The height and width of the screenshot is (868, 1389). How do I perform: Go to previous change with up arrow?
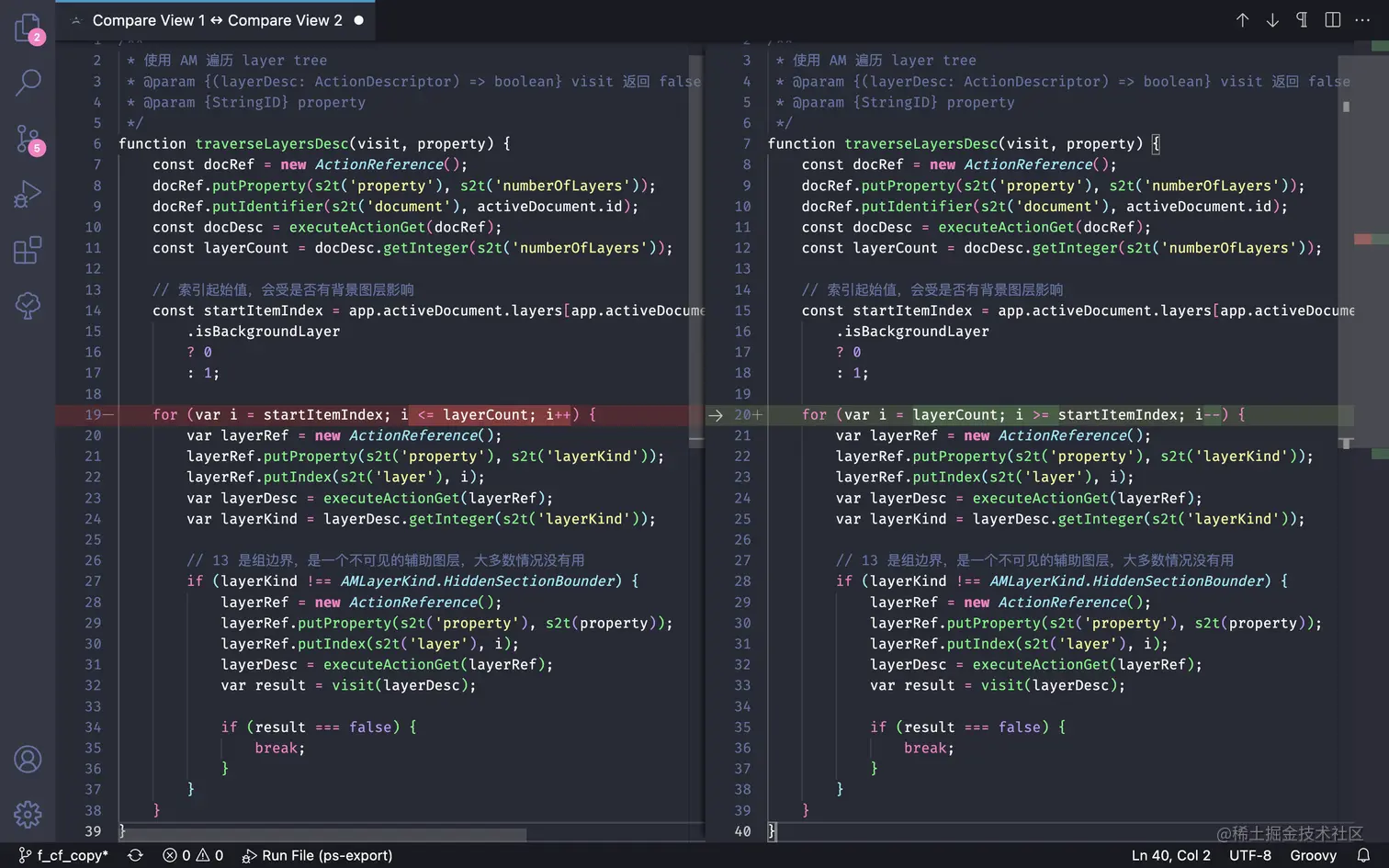pos(1242,20)
